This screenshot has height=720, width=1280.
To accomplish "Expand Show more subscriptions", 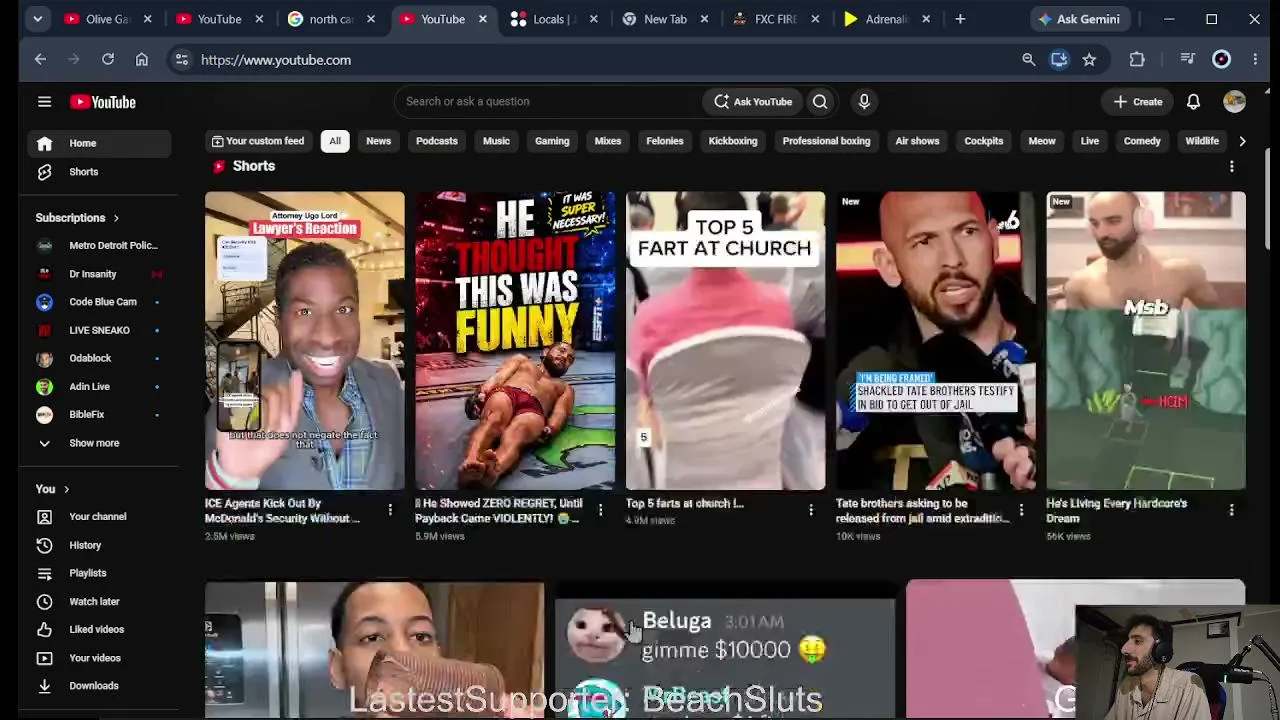I will point(99,443).
